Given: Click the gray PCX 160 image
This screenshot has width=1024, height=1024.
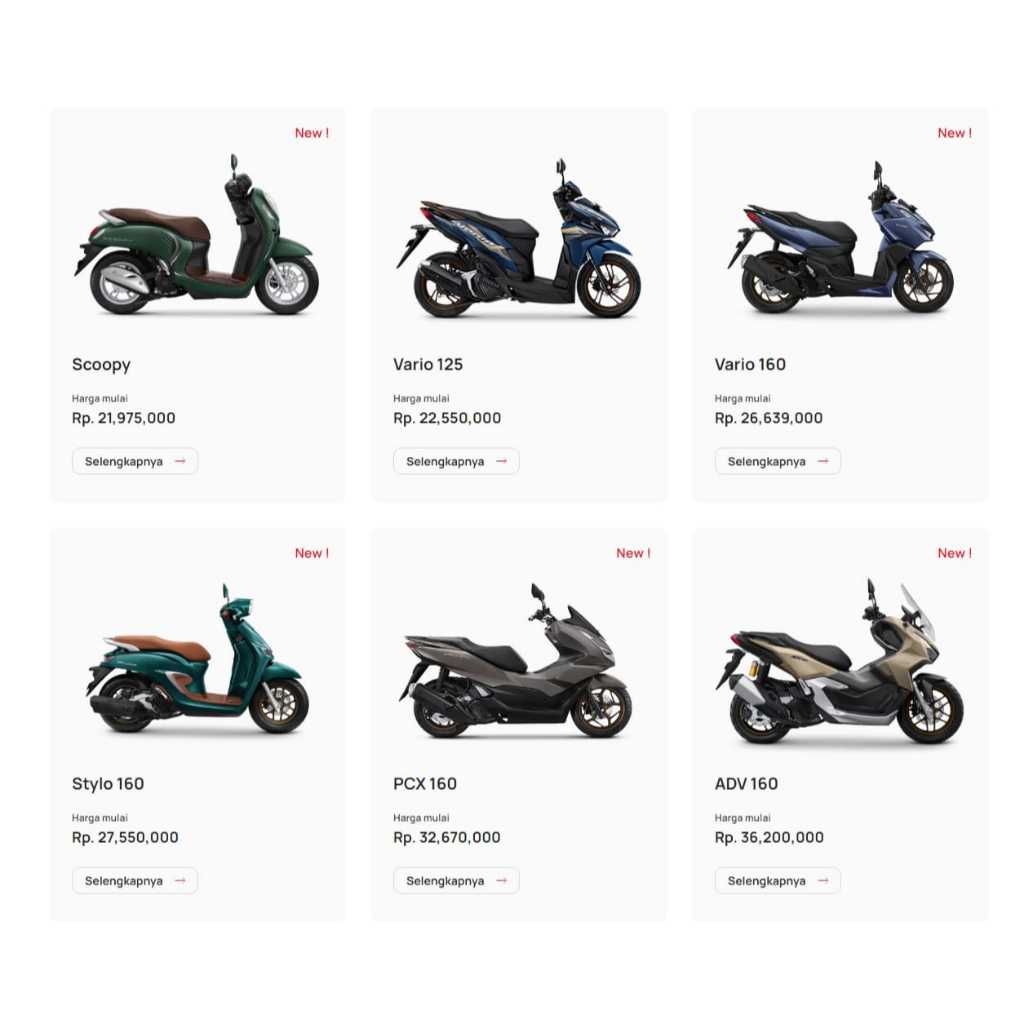Looking at the screenshot, I should click(515, 661).
